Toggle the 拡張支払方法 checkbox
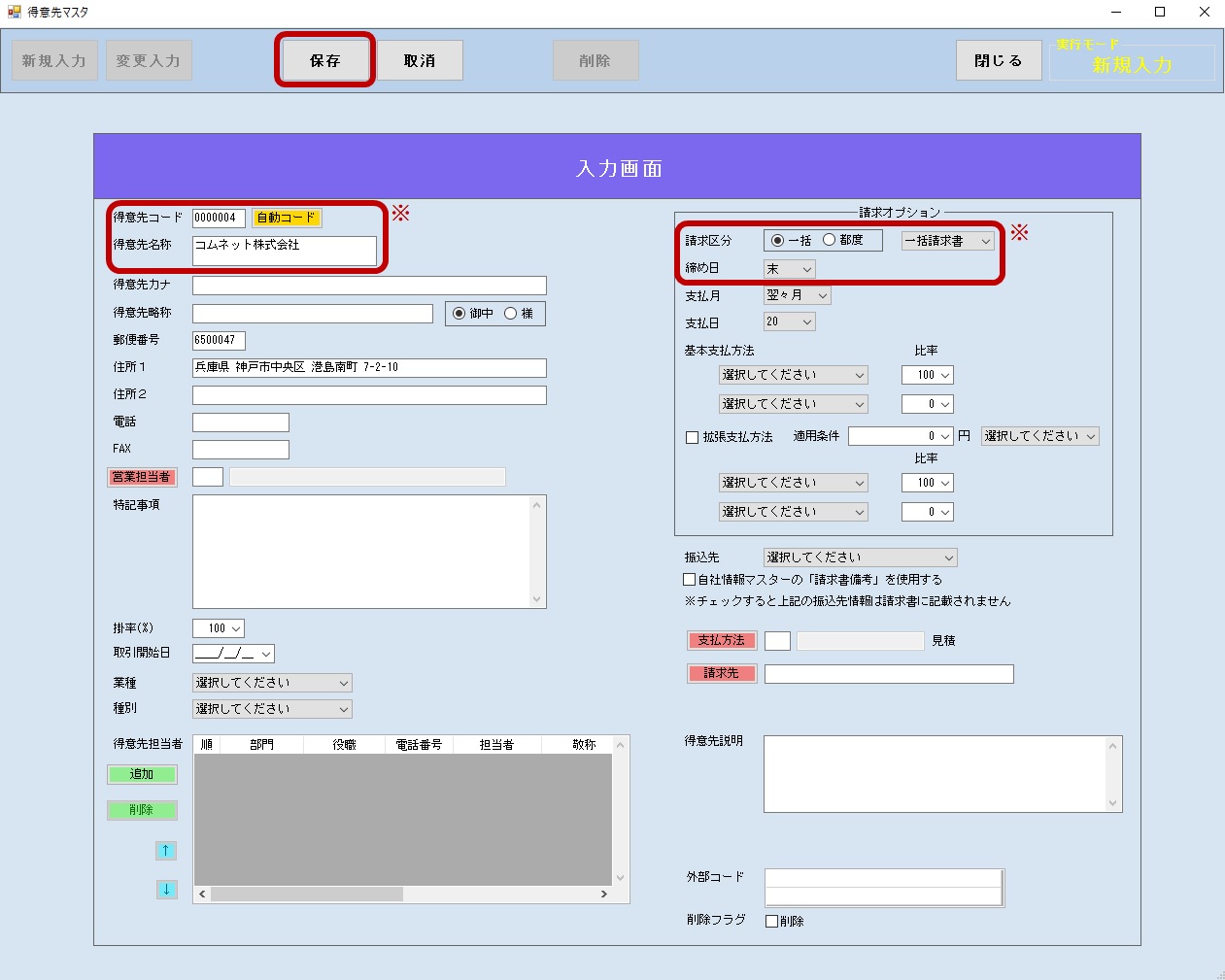This screenshot has height=980, width=1225. coord(693,437)
